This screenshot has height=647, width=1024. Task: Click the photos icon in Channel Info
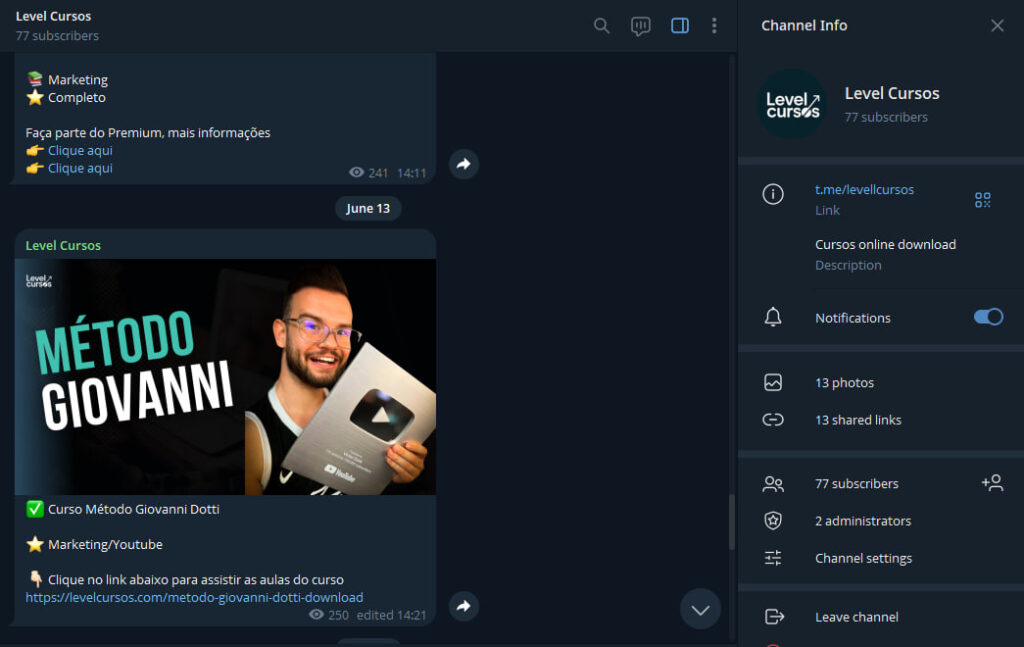[773, 383]
